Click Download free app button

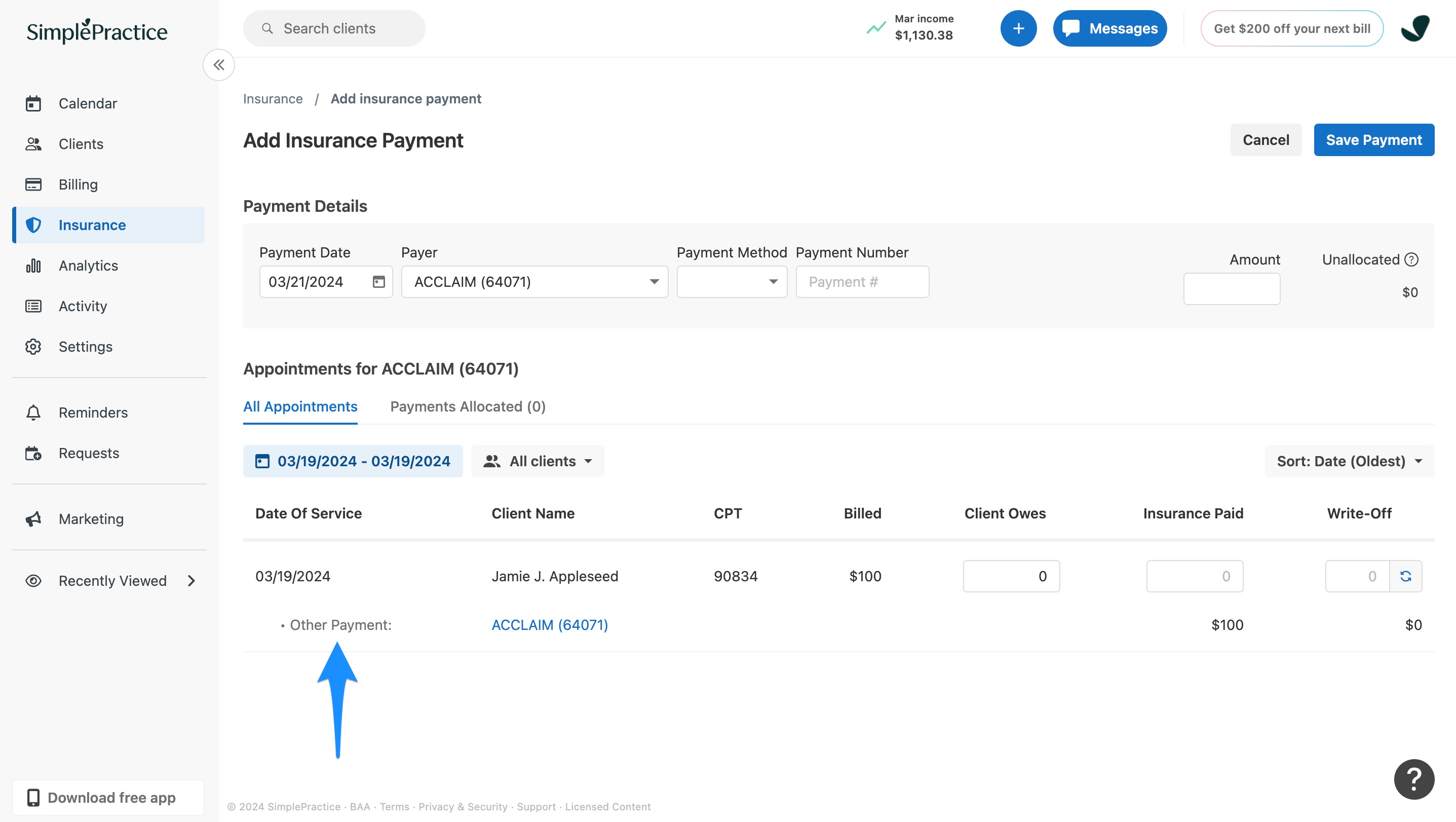click(x=108, y=798)
